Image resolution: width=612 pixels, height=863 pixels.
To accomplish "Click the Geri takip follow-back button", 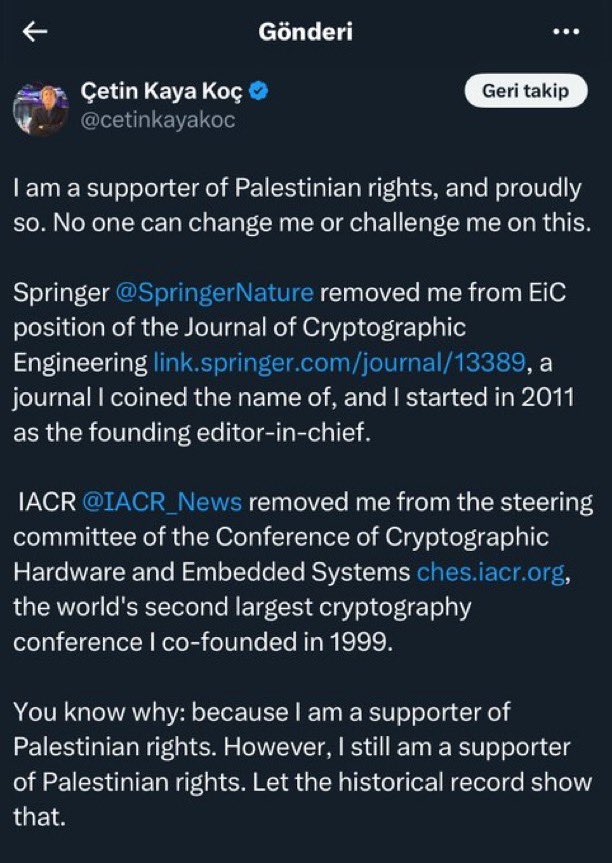I will tap(526, 91).
